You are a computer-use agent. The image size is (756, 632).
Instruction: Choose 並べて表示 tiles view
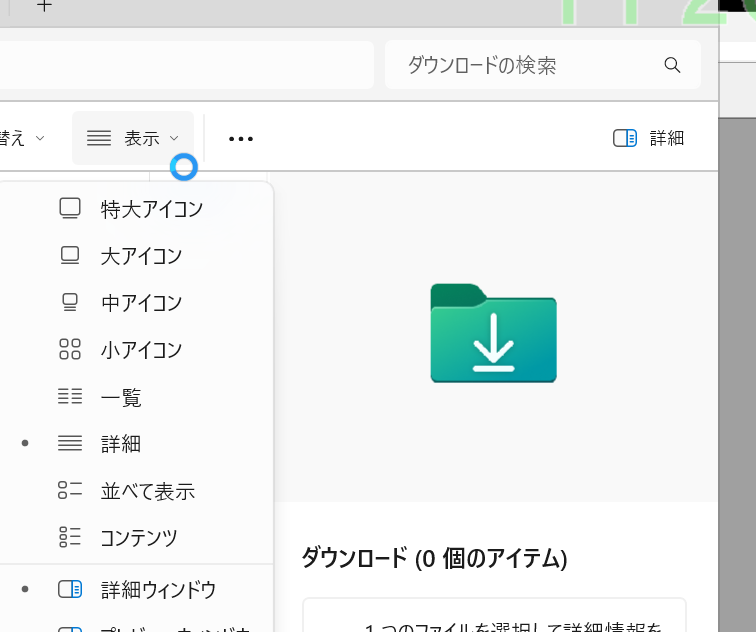(146, 491)
